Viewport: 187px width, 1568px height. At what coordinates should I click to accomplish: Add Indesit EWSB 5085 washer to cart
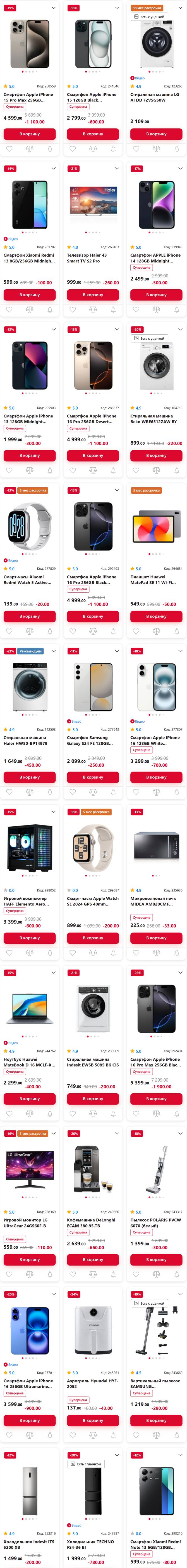point(93,1098)
